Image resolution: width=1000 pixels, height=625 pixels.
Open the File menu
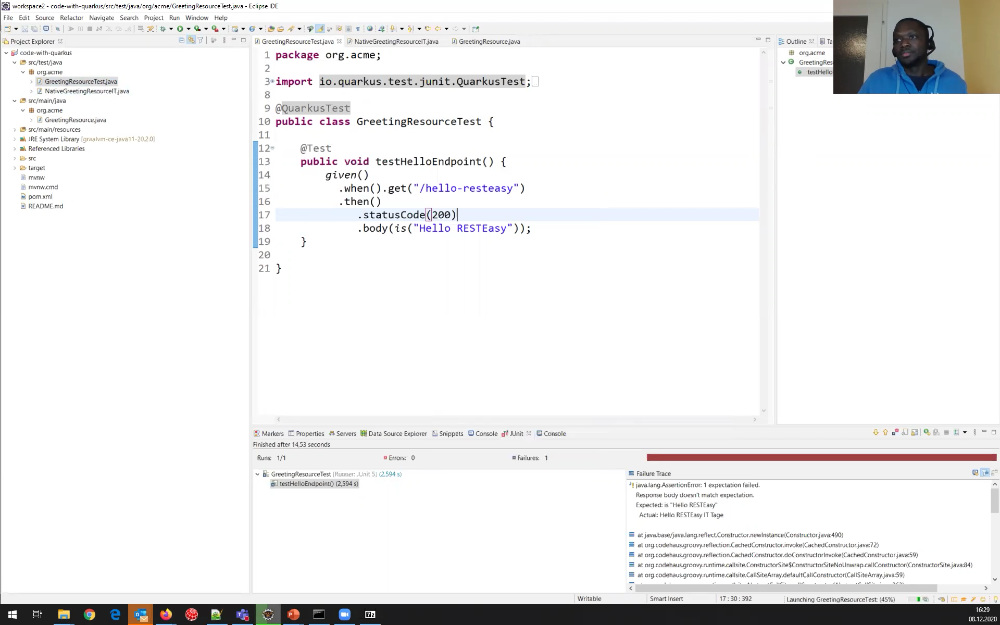click(8, 18)
